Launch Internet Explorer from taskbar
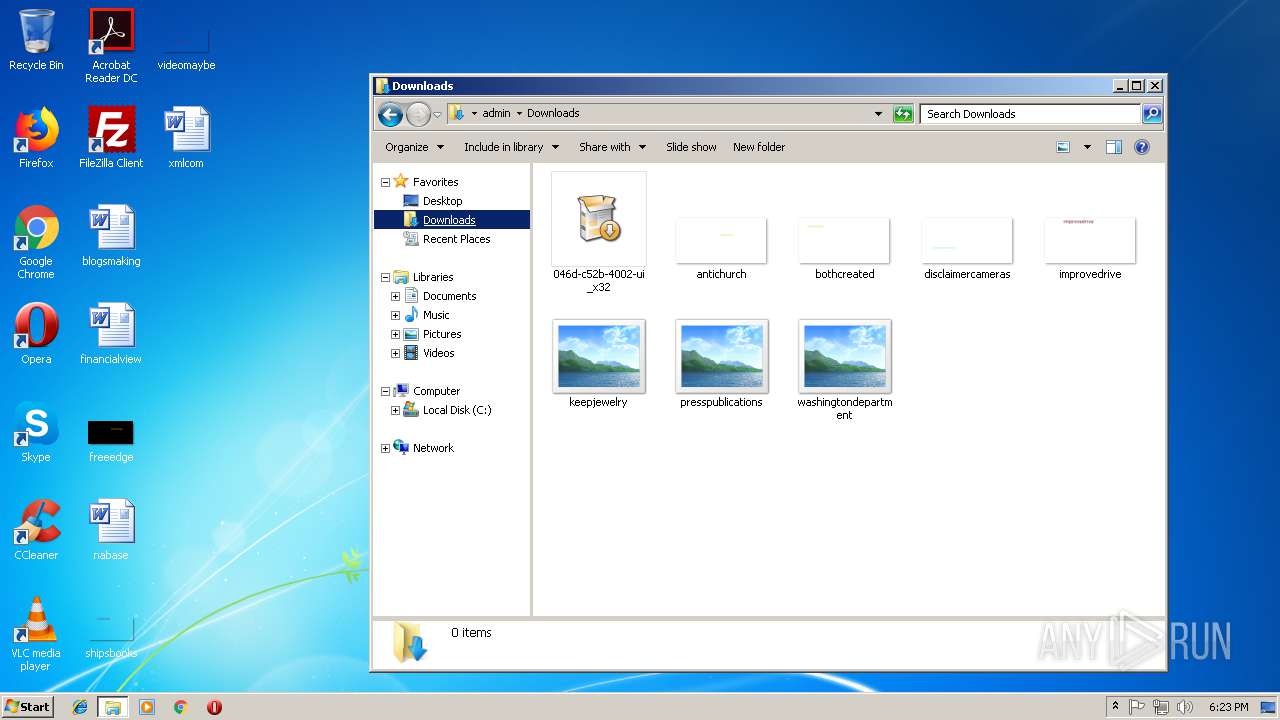1280x720 pixels. click(x=80, y=707)
